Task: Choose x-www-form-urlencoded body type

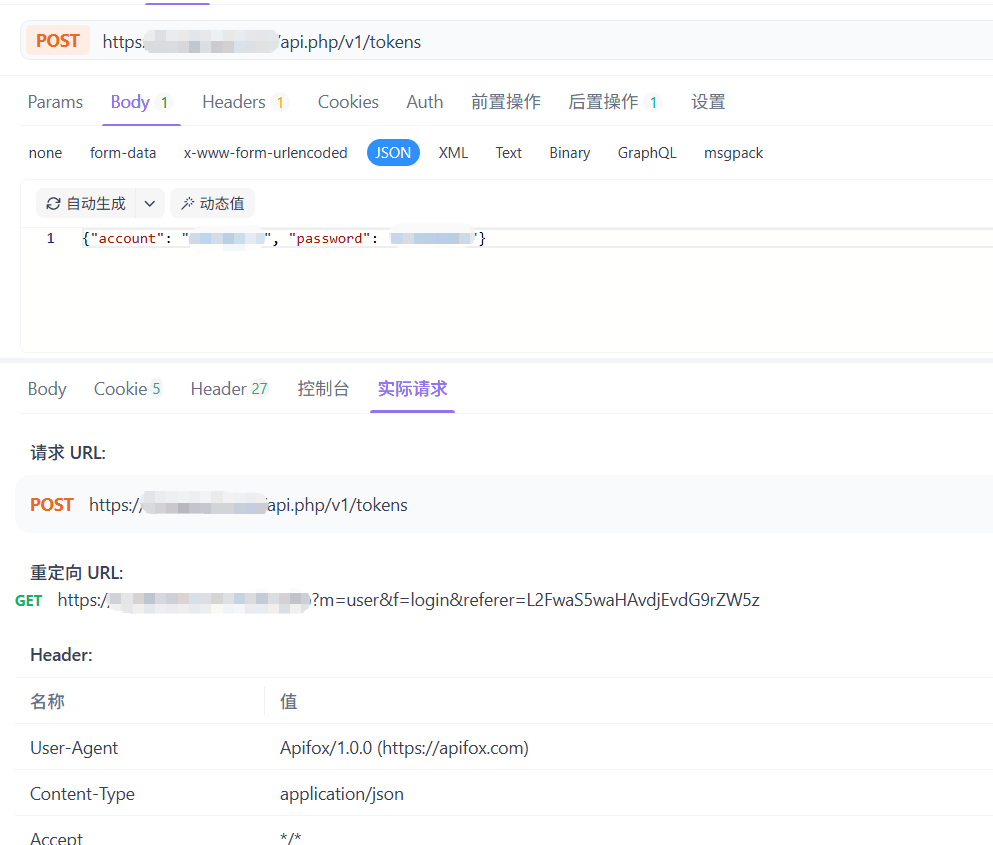Action: click(x=265, y=153)
